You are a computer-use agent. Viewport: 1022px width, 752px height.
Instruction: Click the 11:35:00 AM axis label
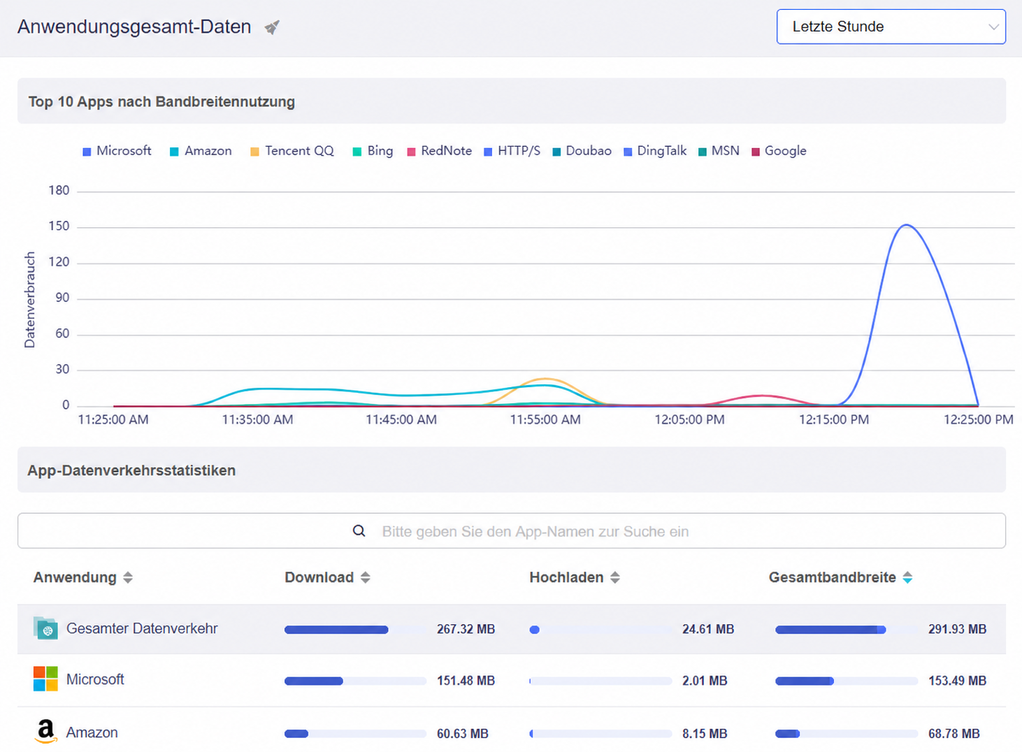[257, 420]
